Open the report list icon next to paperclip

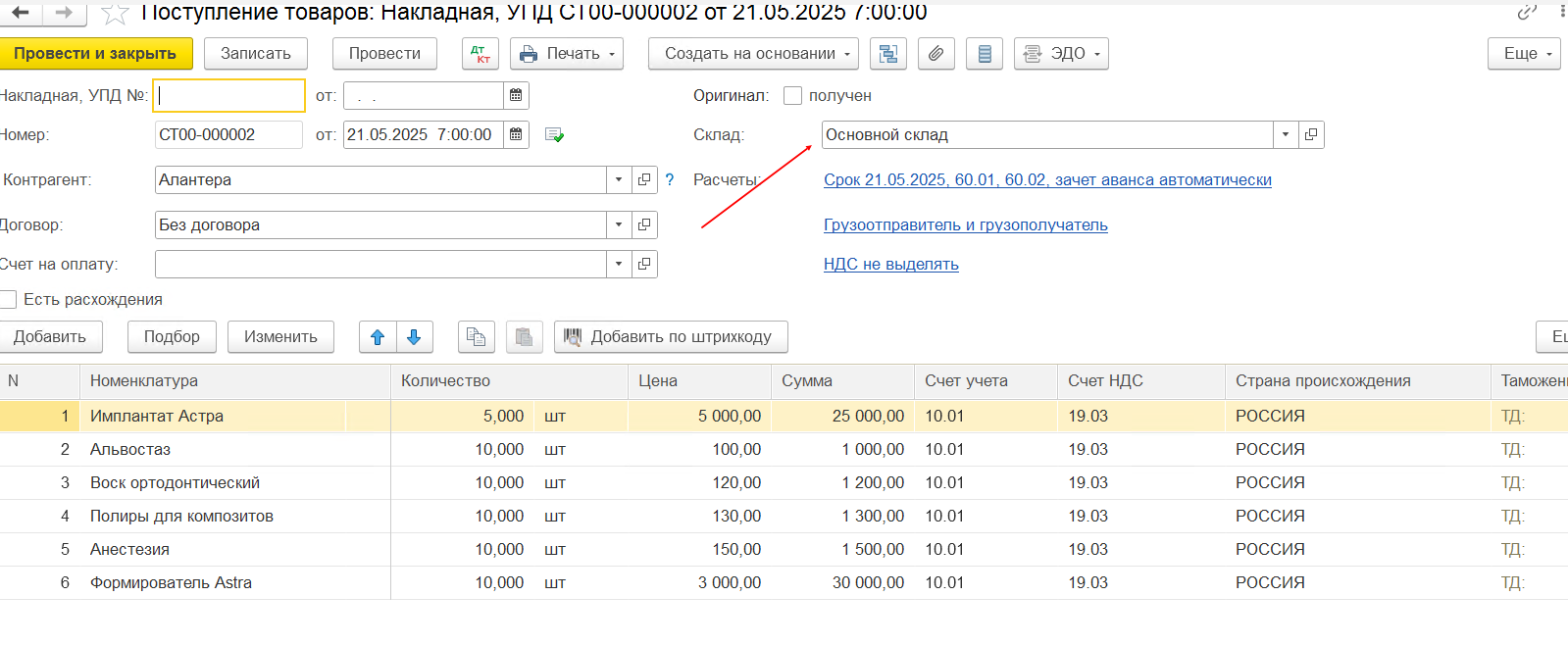985,54
